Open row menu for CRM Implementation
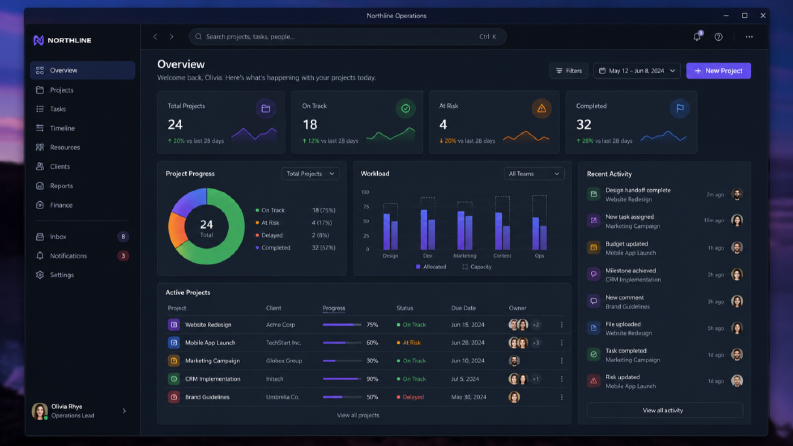The height and width of the screenshot is (446, 793). [x=561, y=379]
